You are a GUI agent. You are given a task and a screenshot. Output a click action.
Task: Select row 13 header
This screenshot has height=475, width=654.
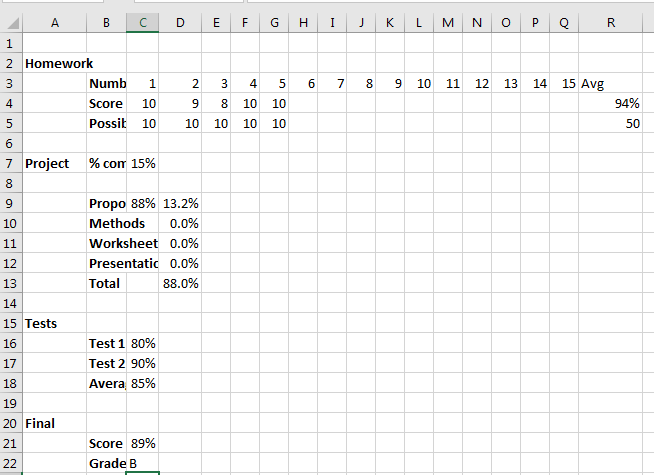[10, 283]
